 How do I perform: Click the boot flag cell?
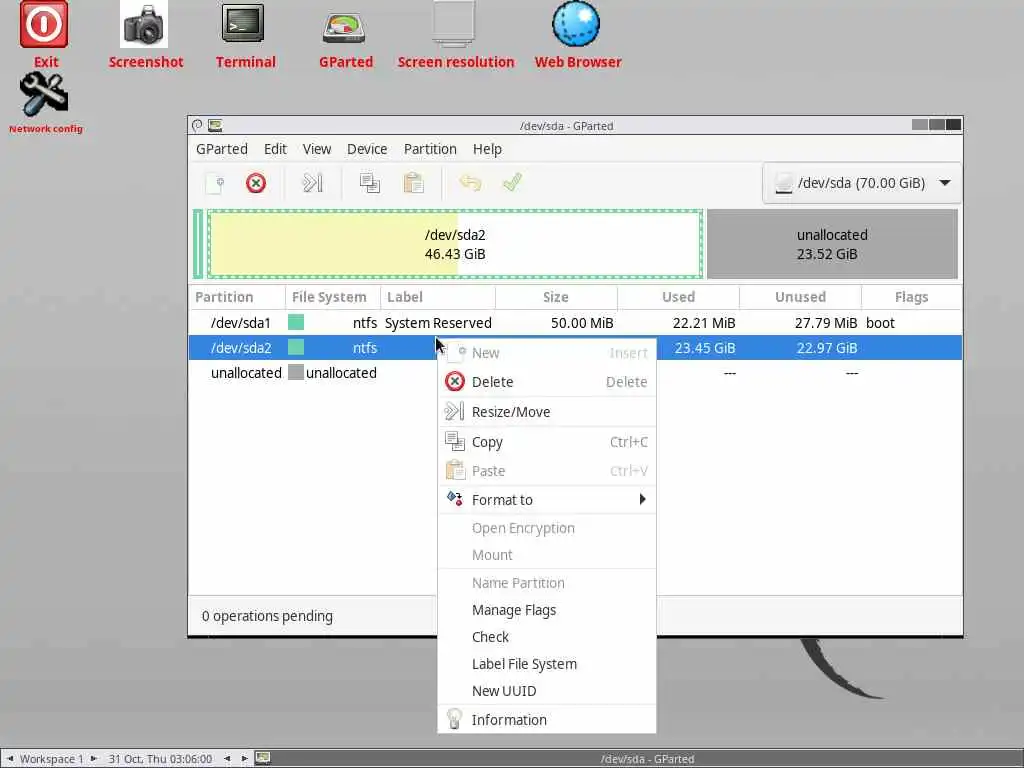[x=880, y=323]
